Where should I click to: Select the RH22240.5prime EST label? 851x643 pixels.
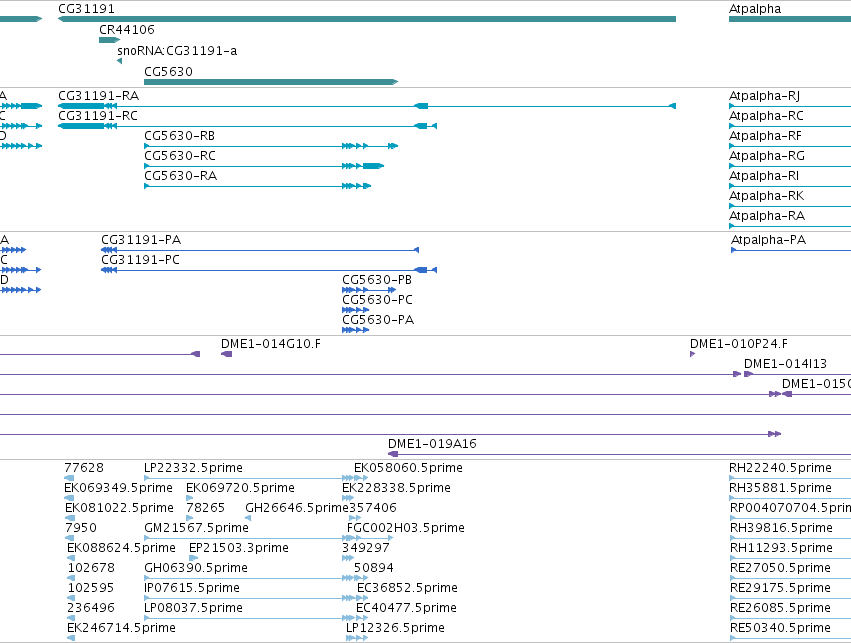coord(780,468)
